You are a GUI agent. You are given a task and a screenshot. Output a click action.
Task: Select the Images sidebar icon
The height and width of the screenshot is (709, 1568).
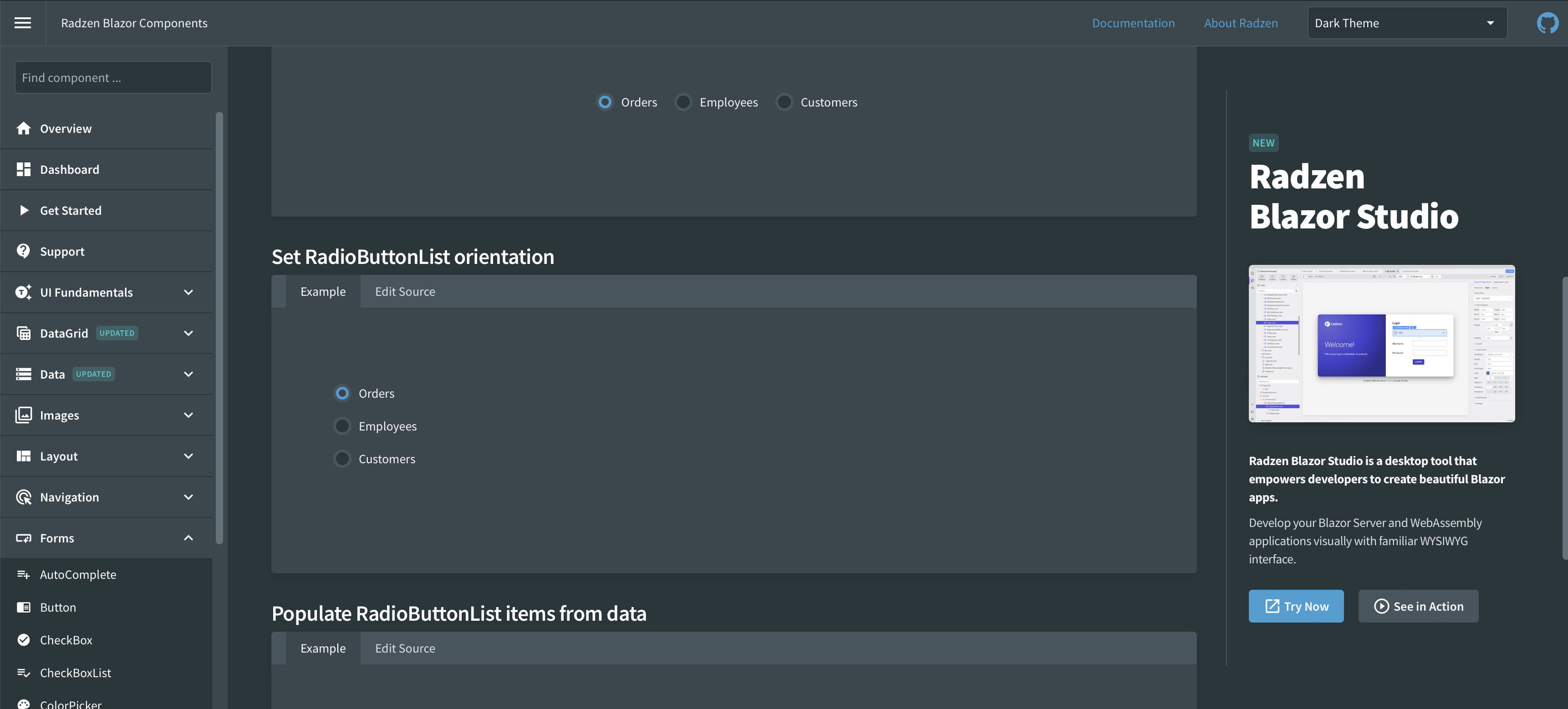pos(24,415)
